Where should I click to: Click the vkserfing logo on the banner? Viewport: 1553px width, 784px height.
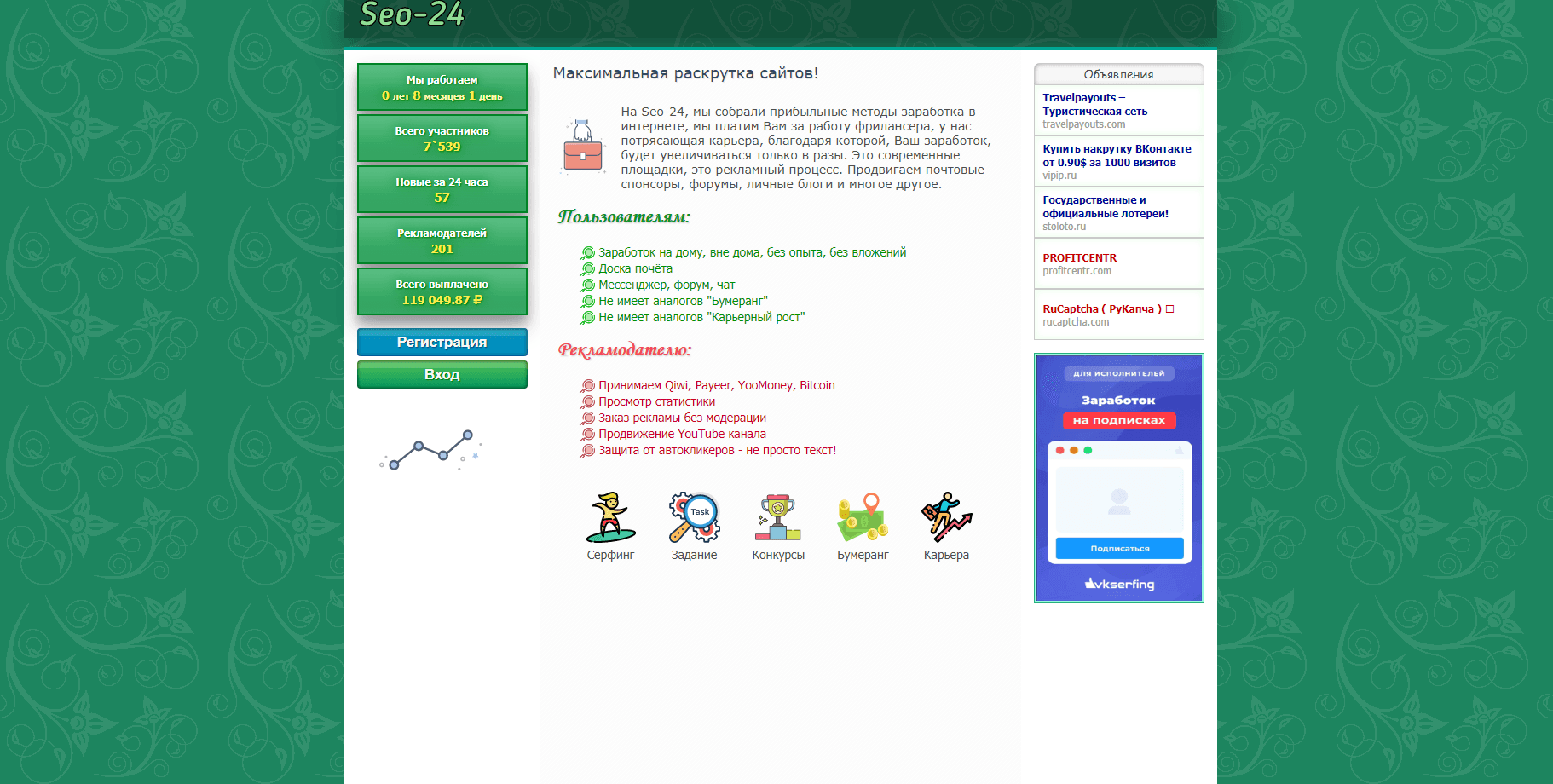click(1119, 584)
